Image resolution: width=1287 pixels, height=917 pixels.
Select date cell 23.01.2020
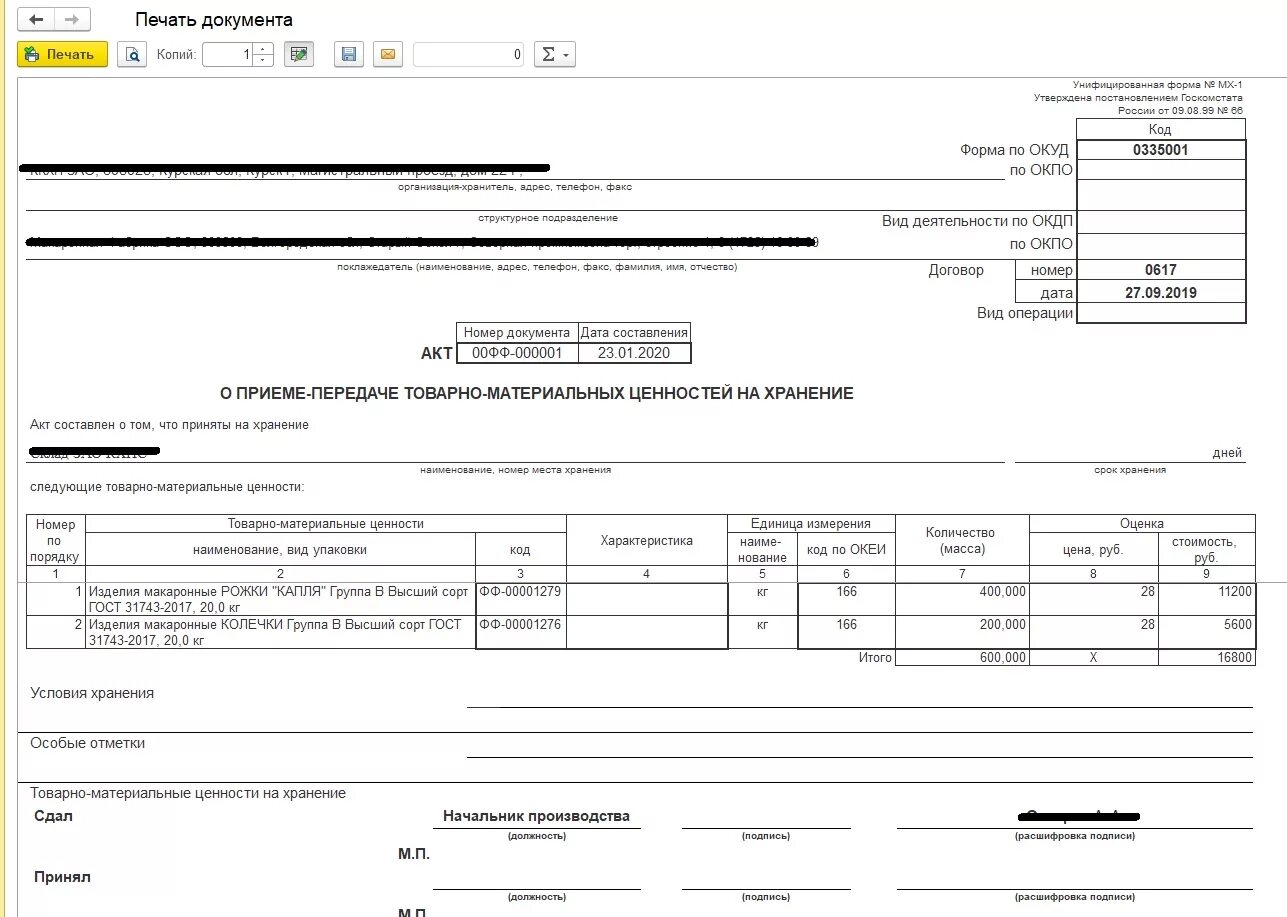[634, 353]
